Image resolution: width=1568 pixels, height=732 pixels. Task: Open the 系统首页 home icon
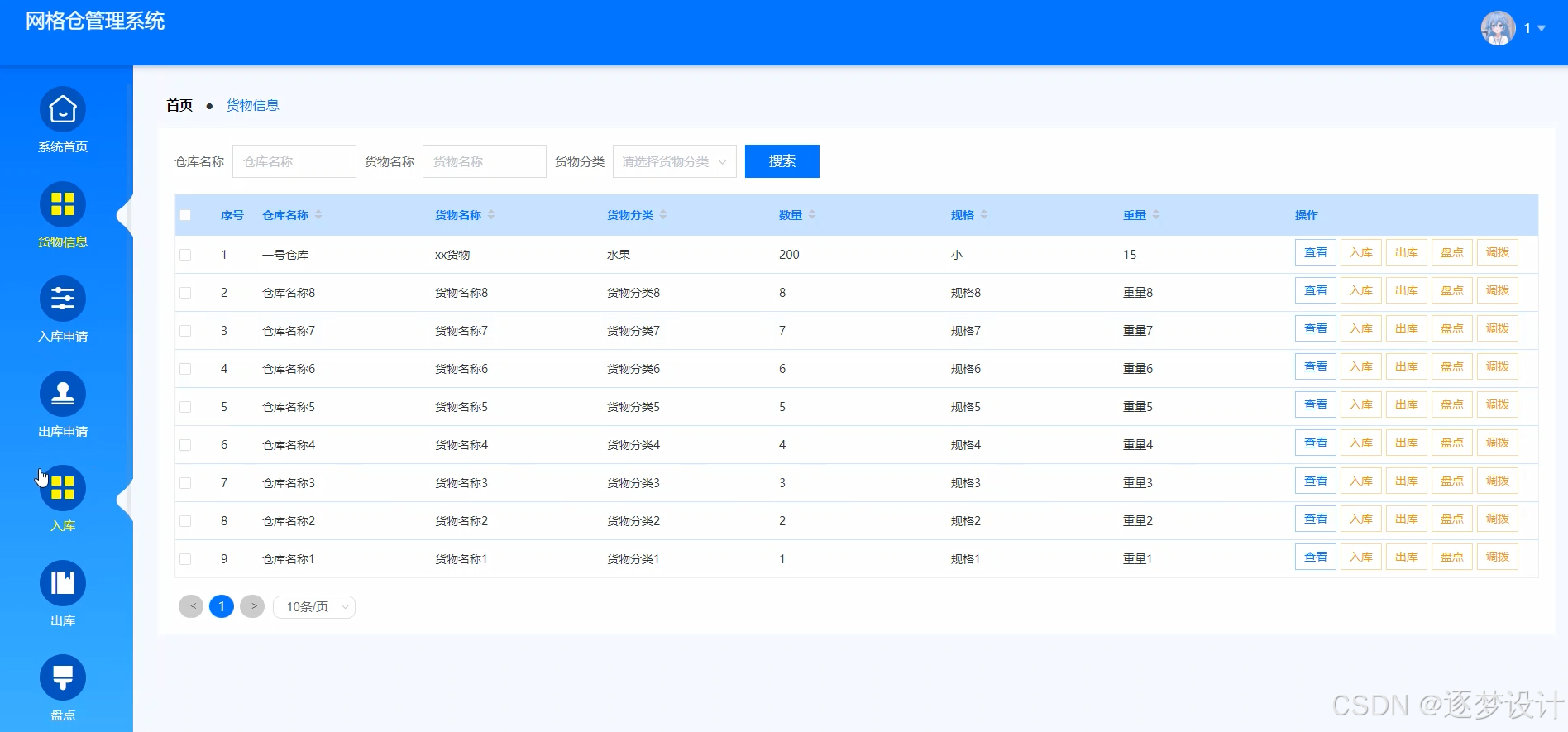pyautogui.click(x=63, y=109)
